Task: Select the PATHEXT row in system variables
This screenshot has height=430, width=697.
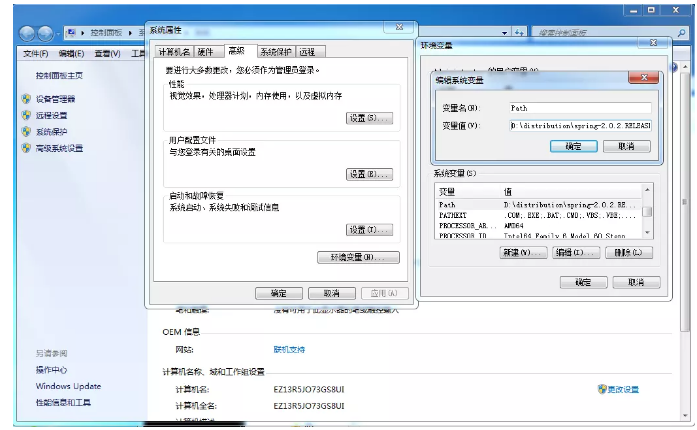Action: click(454, 215)
